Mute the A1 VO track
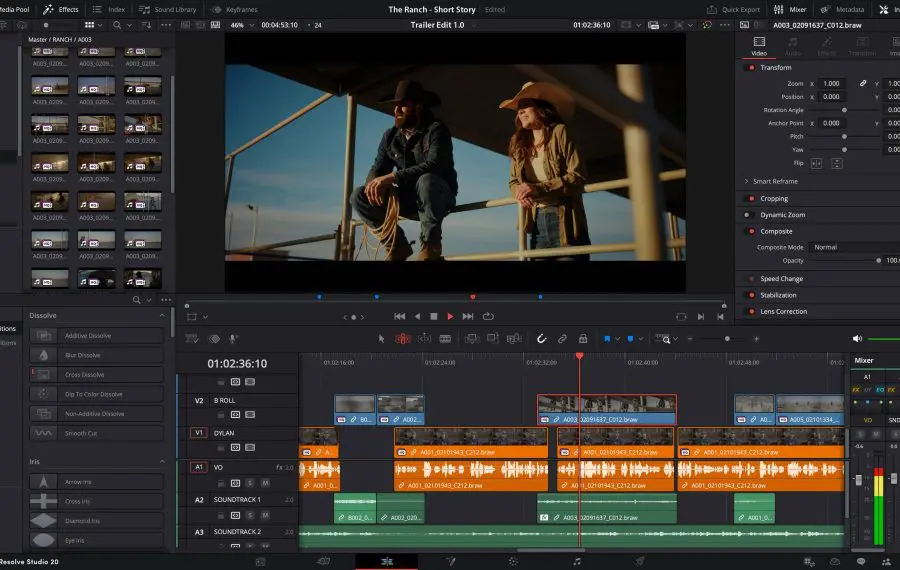The width and height of the screenshot is (900, 570). (265, 483)
